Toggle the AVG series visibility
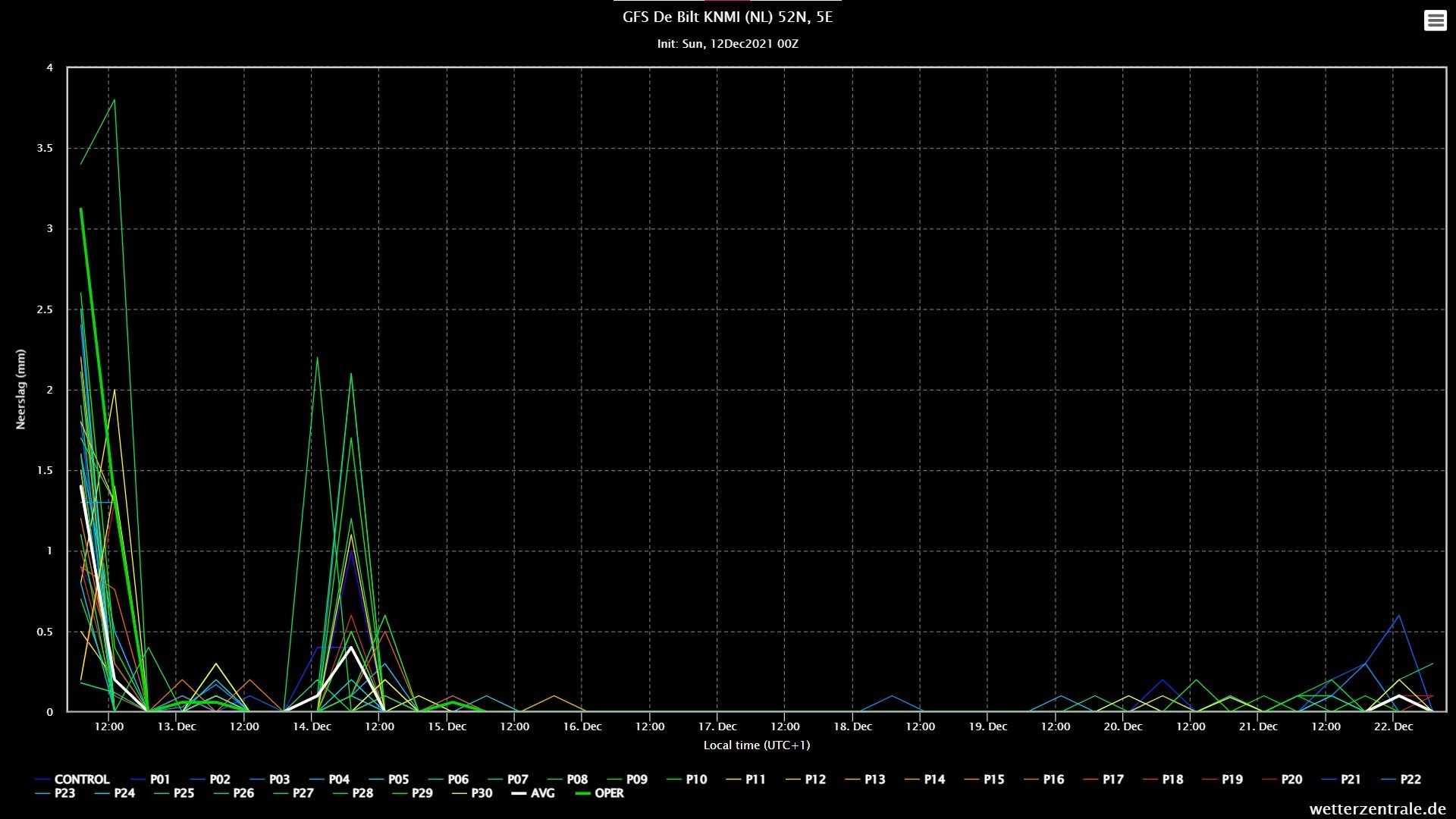The width and height of the screenshot is (1456, 819). [x=533, y=793]
